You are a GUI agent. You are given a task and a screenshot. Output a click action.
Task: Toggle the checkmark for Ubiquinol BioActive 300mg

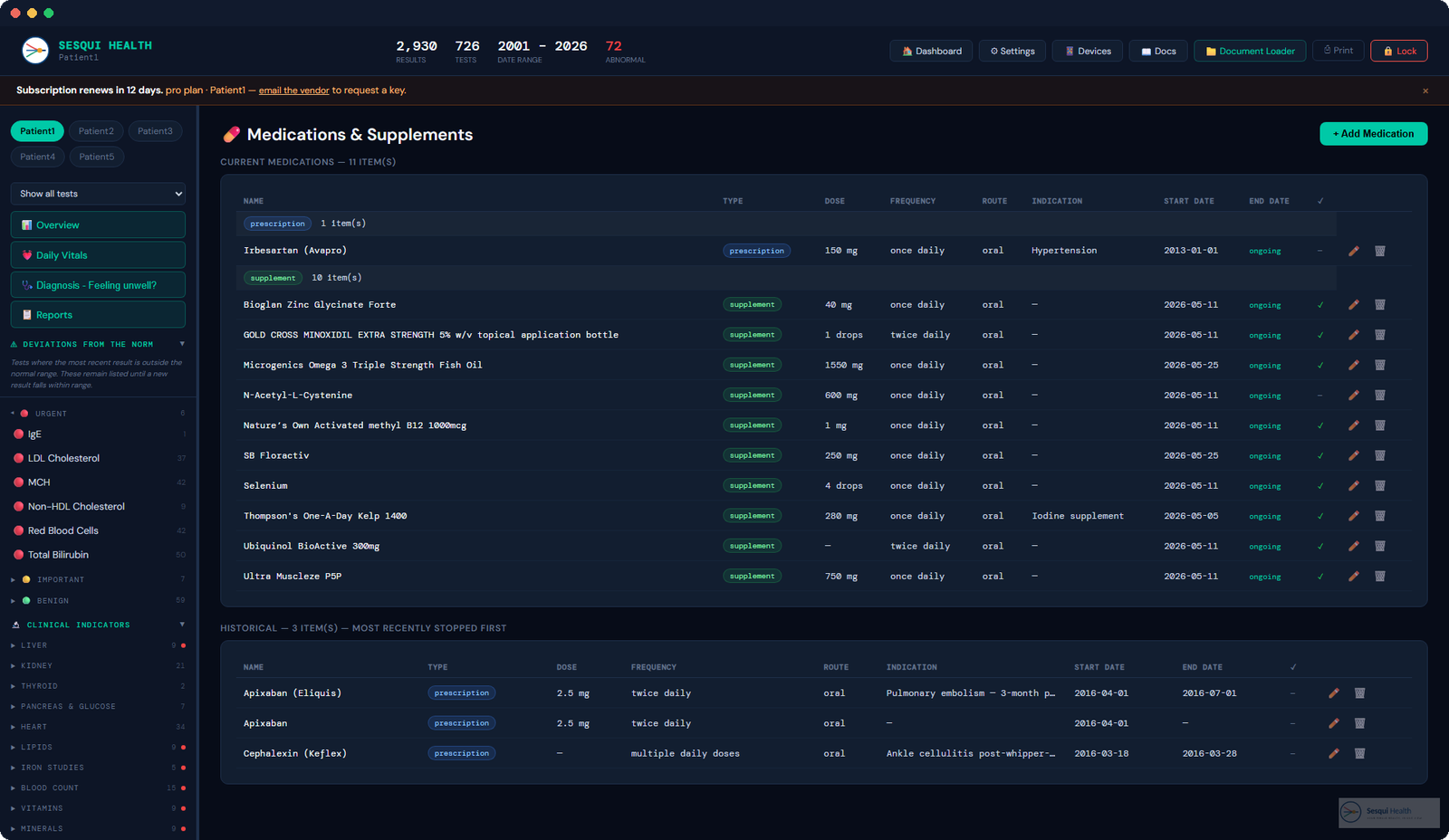pos(1320,547)
